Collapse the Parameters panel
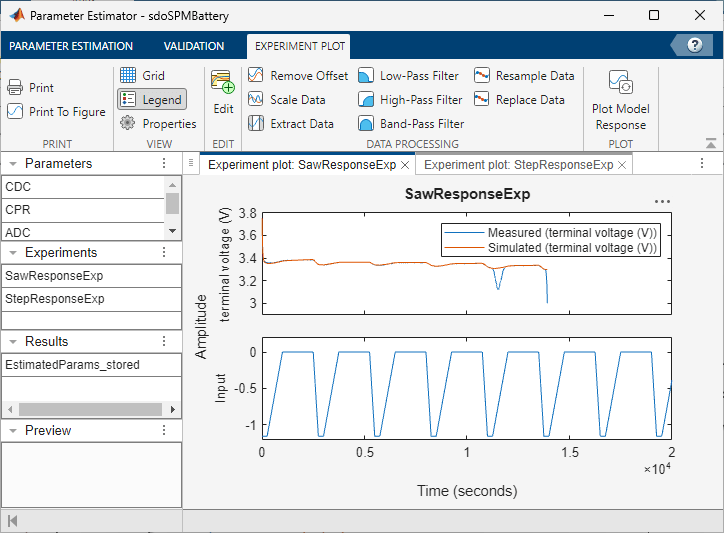The width and height of the screenshot is (724, 533). click(x=12, y=164)
